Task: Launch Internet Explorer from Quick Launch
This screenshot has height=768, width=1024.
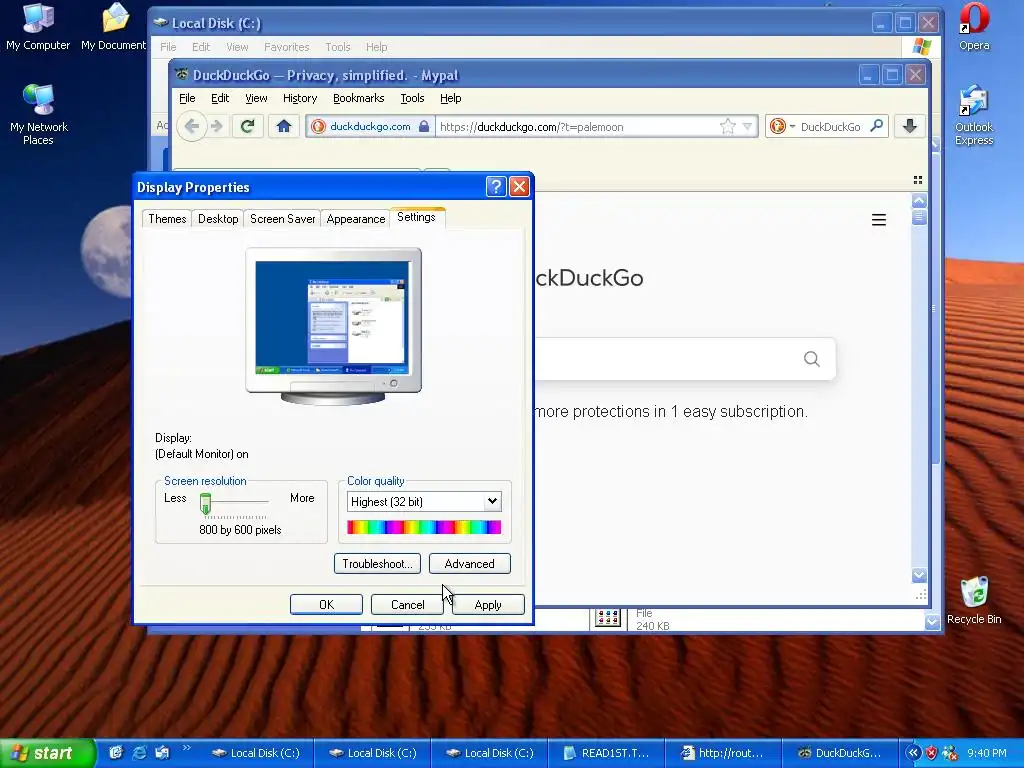Action: [139, 752]
